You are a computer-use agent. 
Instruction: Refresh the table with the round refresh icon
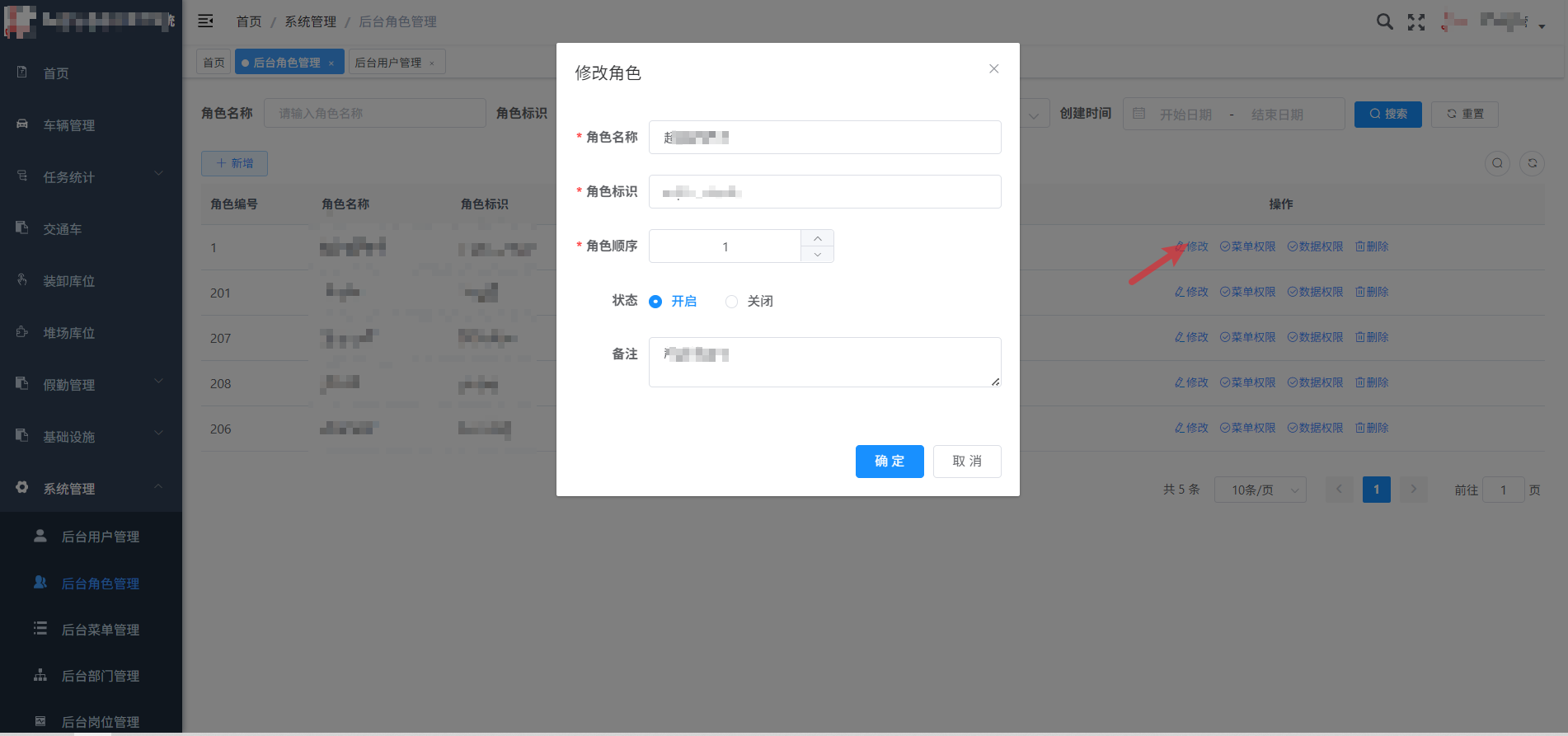(x=1533, y=163)
